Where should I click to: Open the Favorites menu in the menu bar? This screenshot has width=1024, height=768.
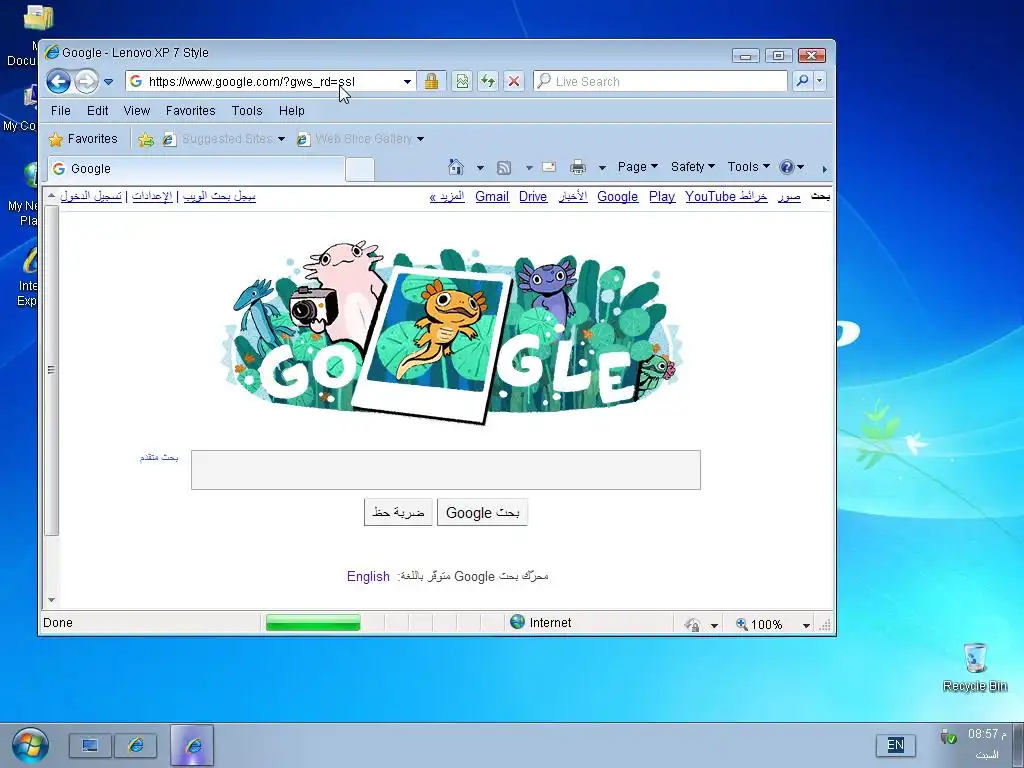pyautogui.click(x=191, y=111)
